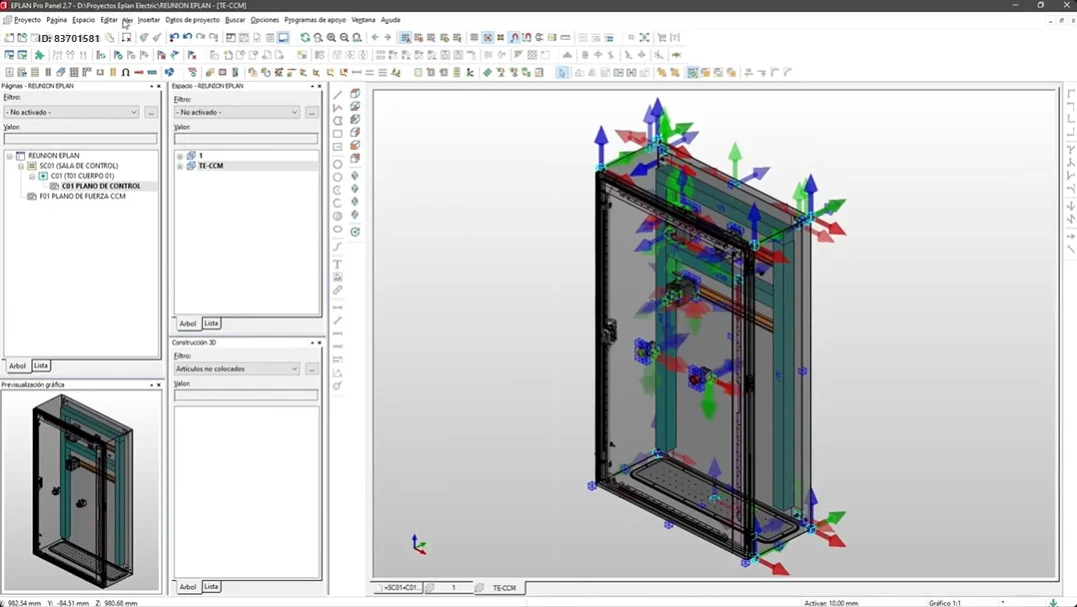Click the green circular rotate view icon
The image size is (1077, 607).
[355, 232]
